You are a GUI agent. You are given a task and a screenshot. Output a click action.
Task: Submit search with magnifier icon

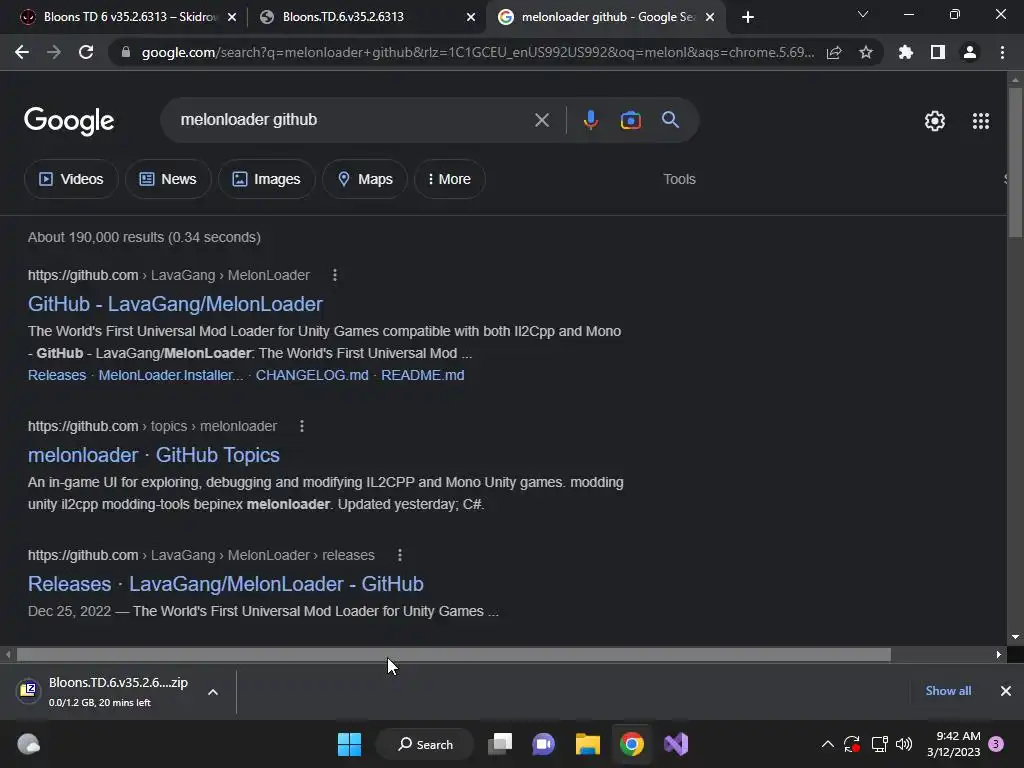click(670, 120)
